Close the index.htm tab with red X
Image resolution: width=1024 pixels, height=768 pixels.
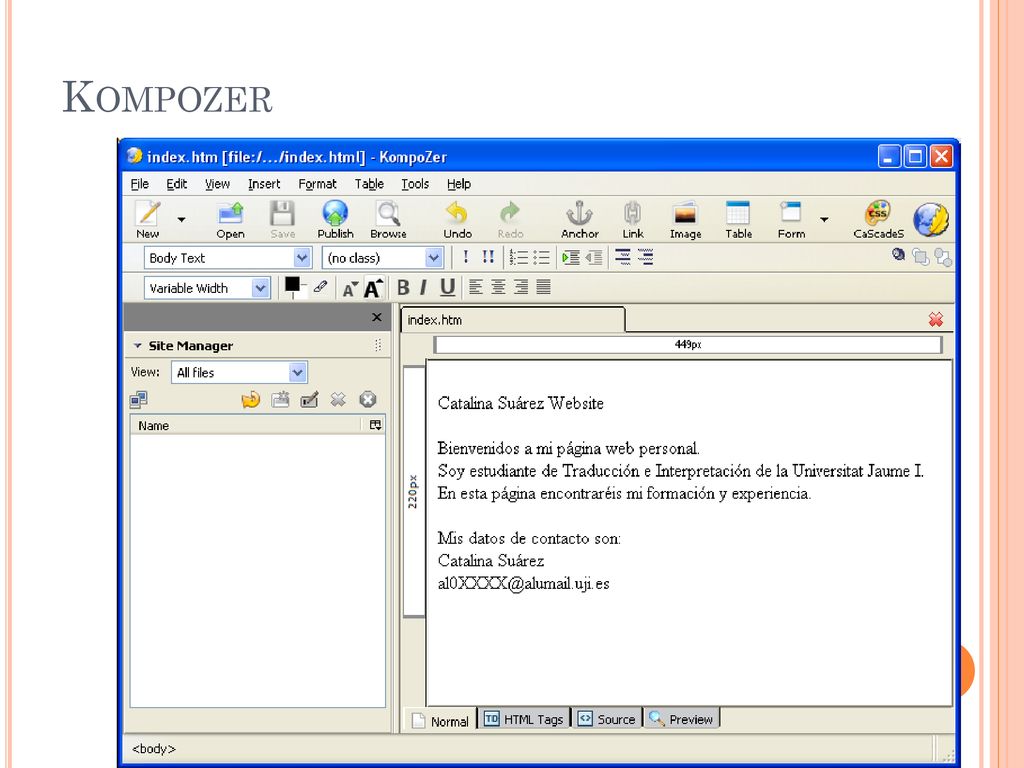[935, 319]
